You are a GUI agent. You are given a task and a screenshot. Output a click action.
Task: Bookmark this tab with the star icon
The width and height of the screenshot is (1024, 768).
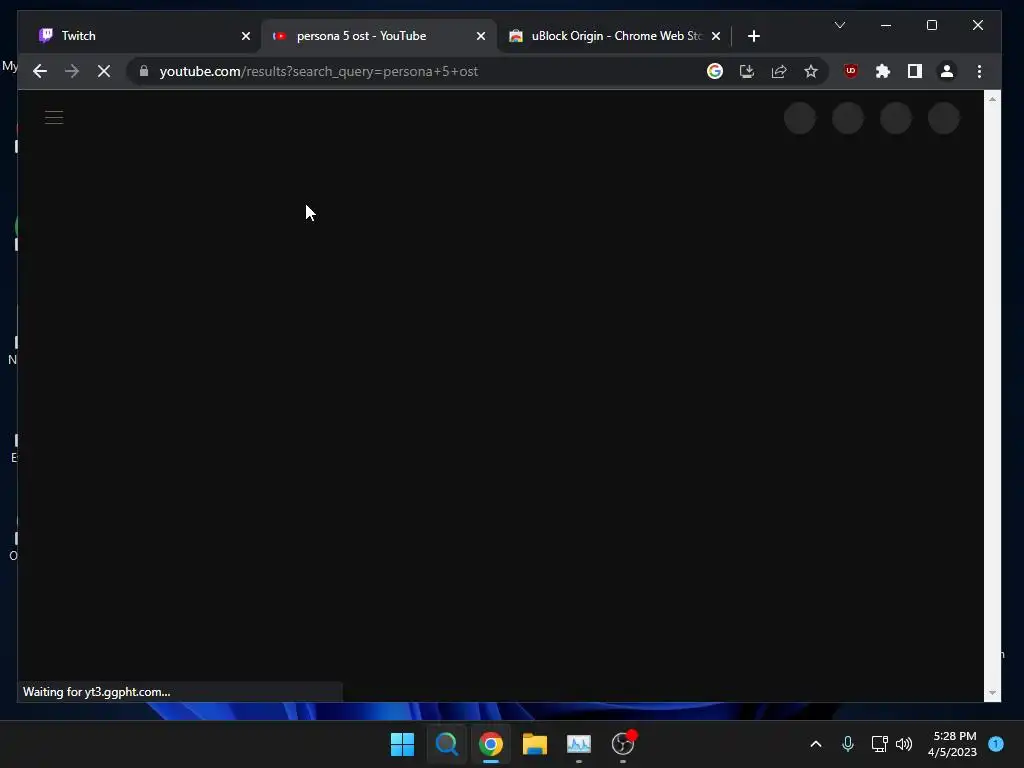[x=810, y=71]
